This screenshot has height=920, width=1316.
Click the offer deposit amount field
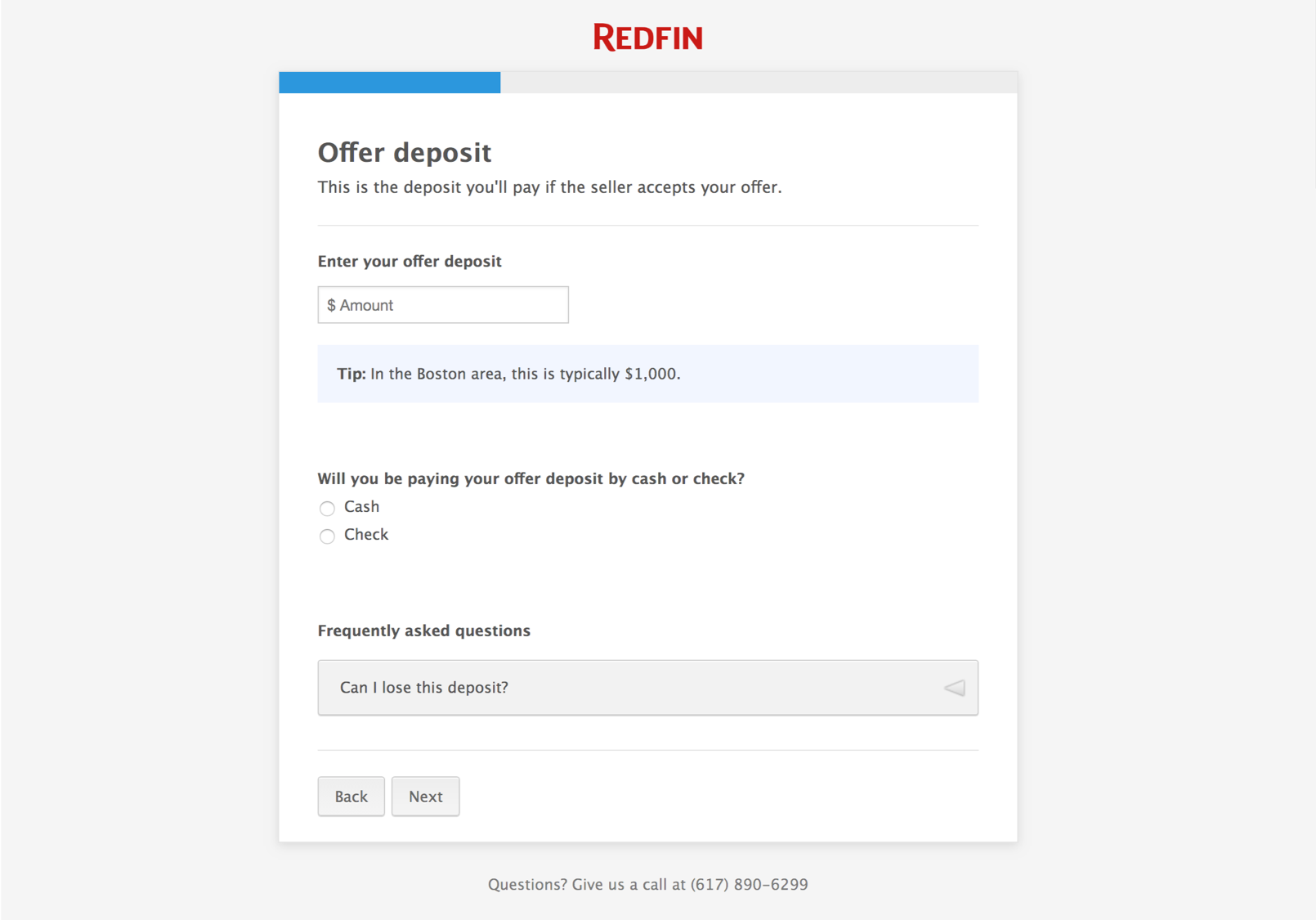(443, 305)
